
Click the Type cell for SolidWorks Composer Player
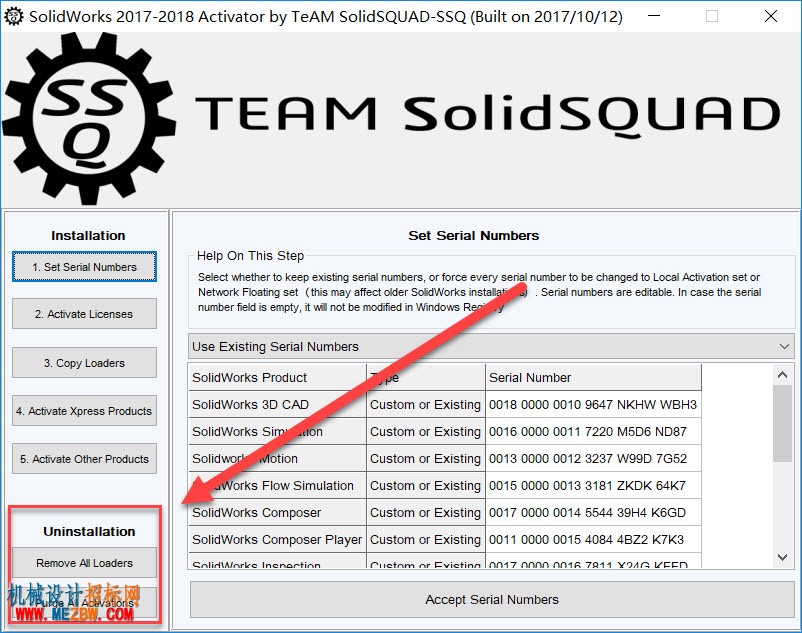[x=426, y=539]
